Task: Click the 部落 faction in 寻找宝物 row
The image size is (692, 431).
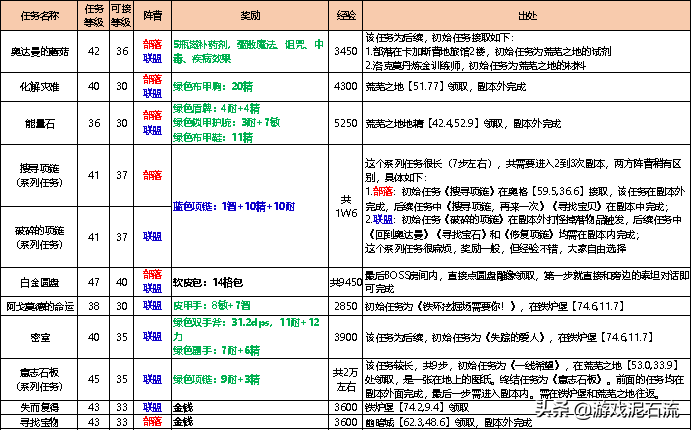Action: click(x=153, y=422)
